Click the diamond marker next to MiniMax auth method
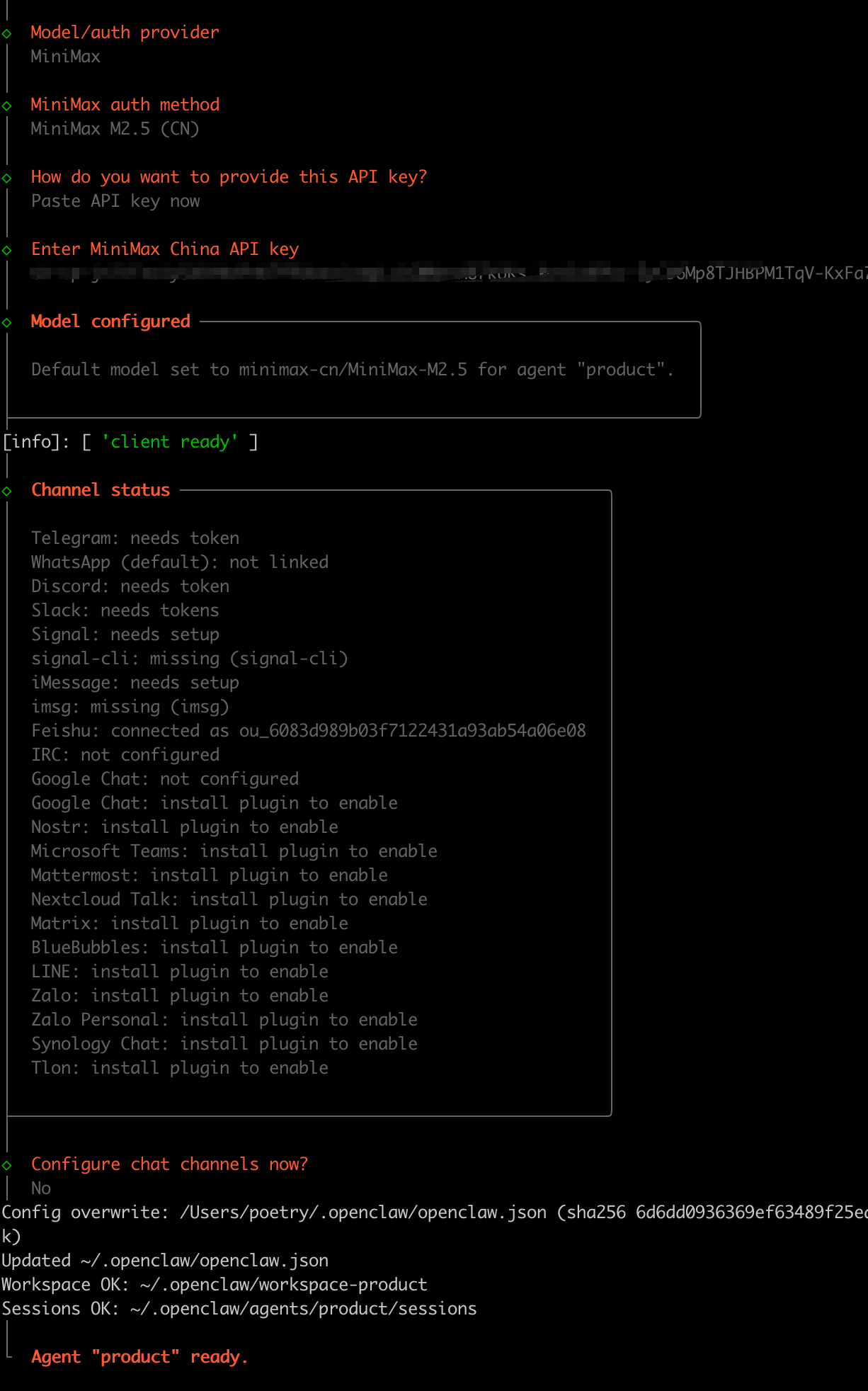868x1391 pixels. click(7, 106)
